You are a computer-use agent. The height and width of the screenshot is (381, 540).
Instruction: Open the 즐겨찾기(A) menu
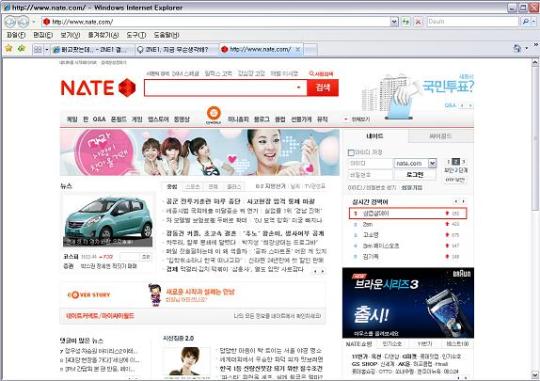pyautogui.click(x=104, y=35)
